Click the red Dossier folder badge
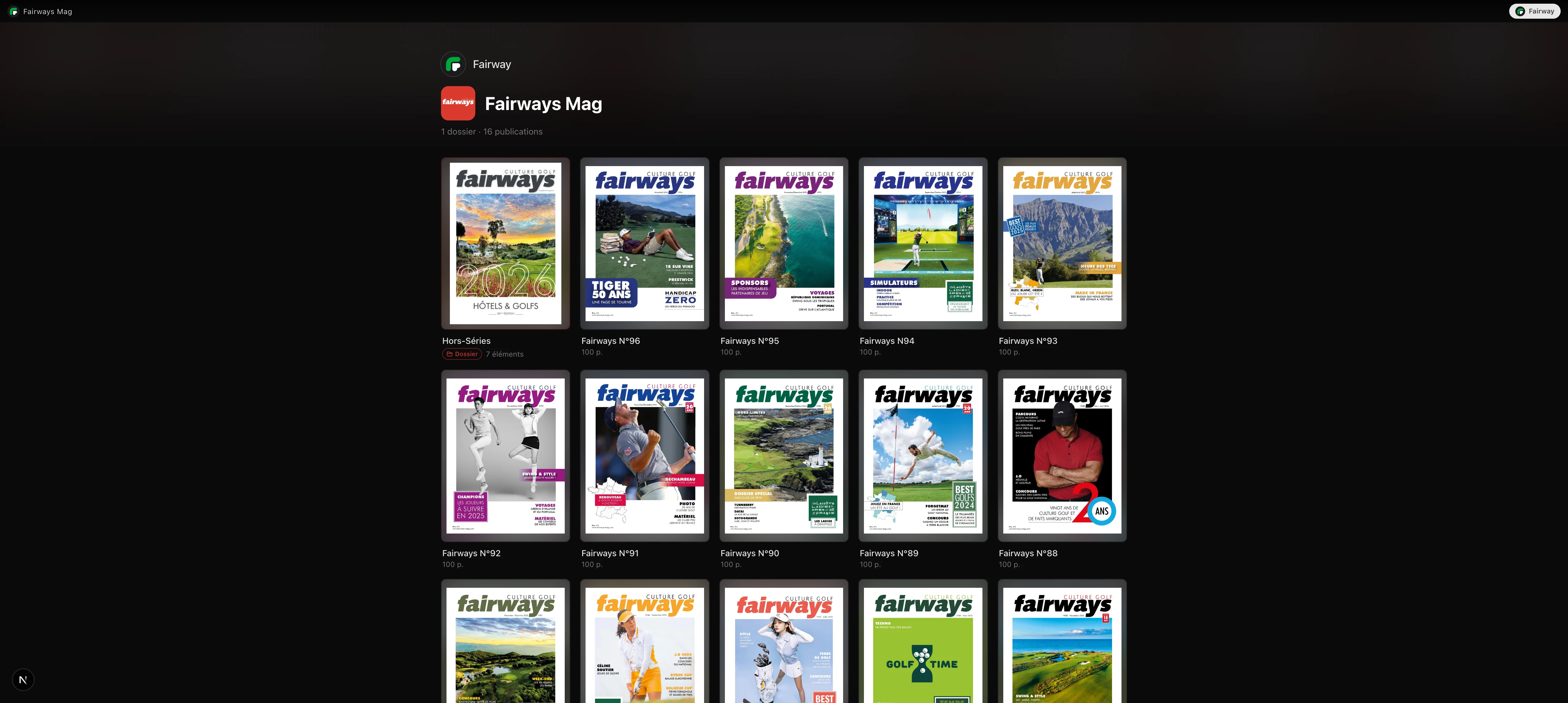The height and width of the screenshot is (703, 1568). point(462,354)
